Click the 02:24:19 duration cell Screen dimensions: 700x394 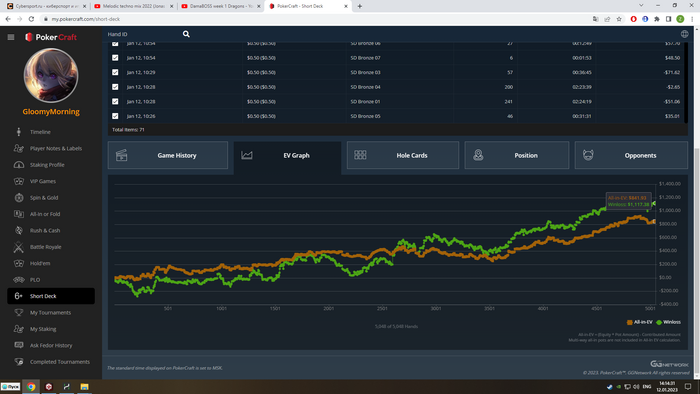(582, 102)
